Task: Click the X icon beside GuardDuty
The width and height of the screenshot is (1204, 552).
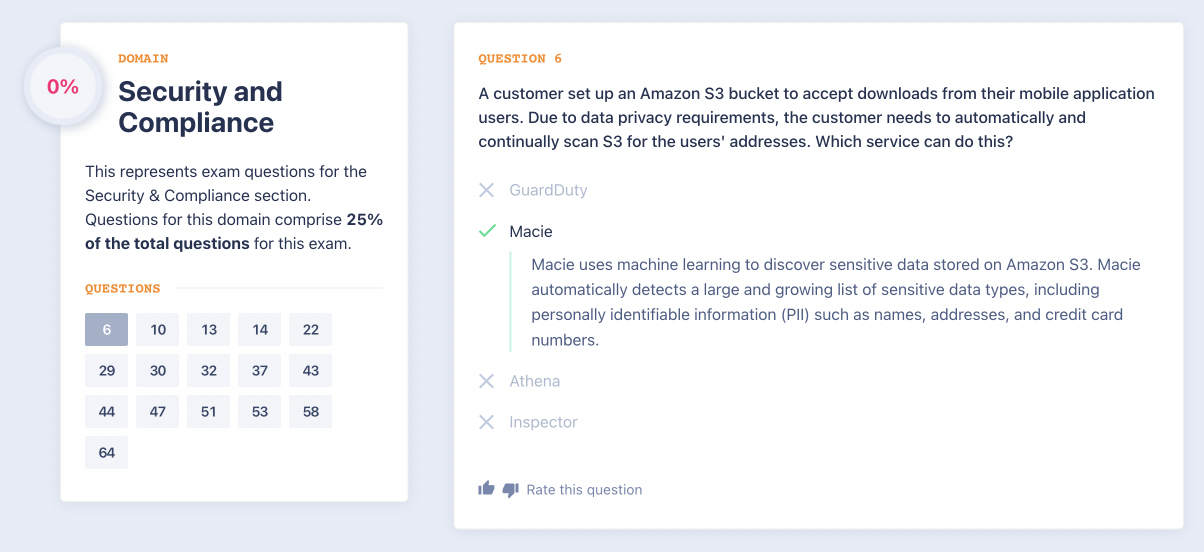Action: (487, 190)
